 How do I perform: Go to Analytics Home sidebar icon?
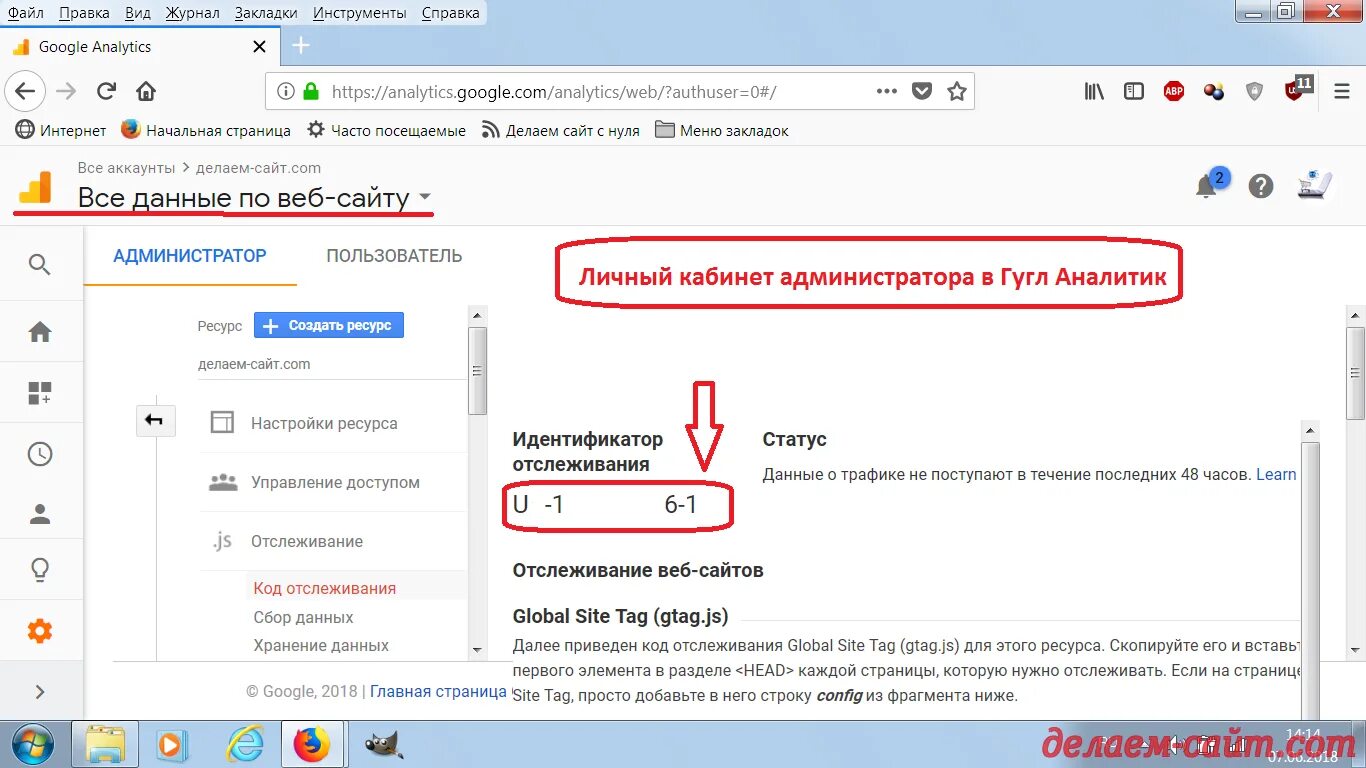coord(40,332)
